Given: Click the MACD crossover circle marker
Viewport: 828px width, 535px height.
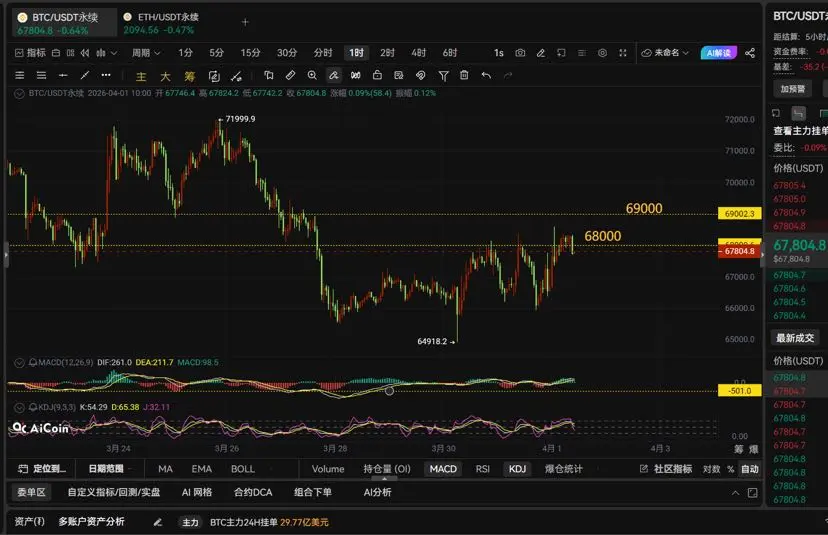Looking at the screenshot, I should [x=389, y=391].
